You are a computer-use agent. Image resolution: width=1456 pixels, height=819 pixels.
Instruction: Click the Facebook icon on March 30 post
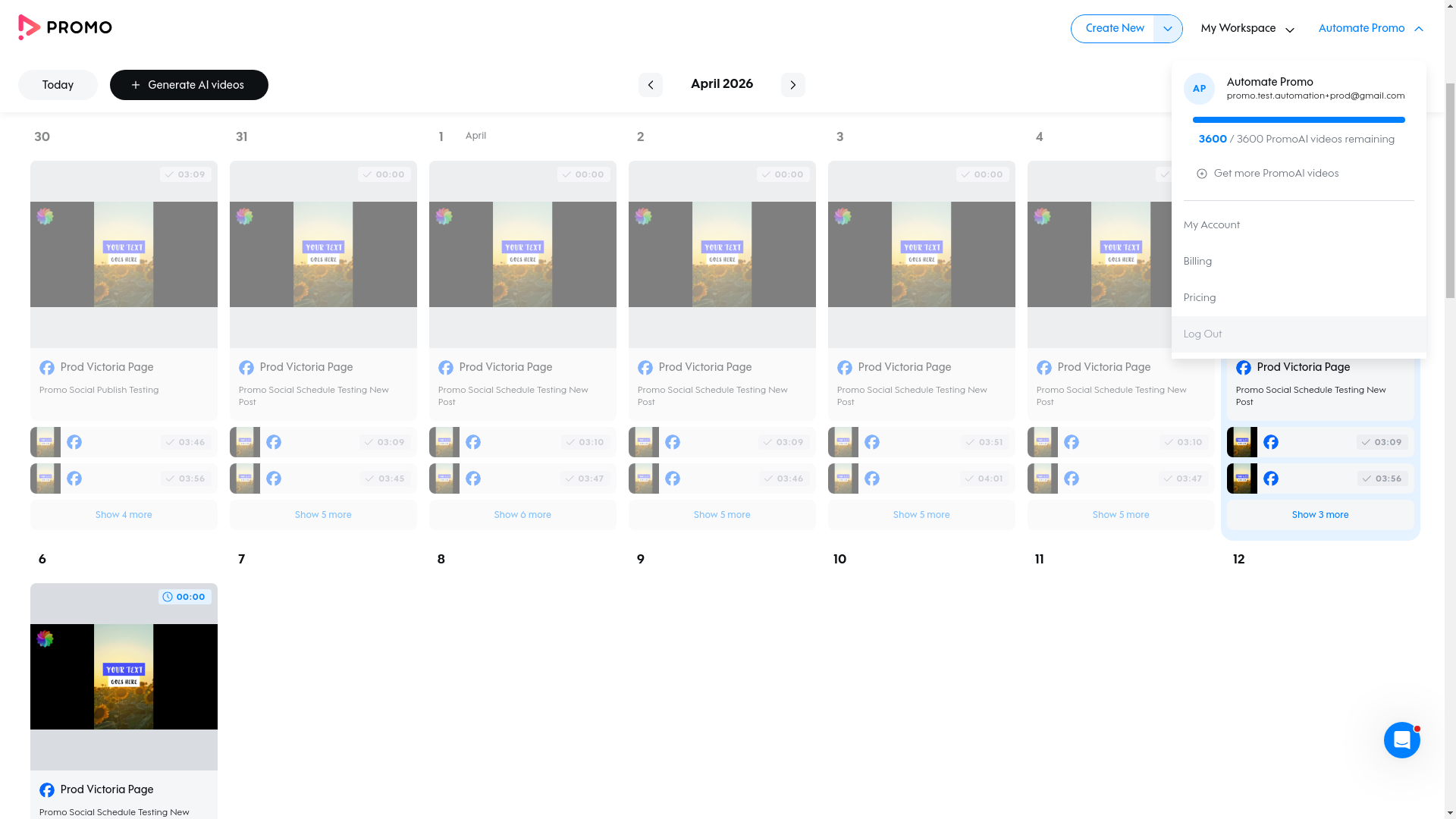pos(47,367)
